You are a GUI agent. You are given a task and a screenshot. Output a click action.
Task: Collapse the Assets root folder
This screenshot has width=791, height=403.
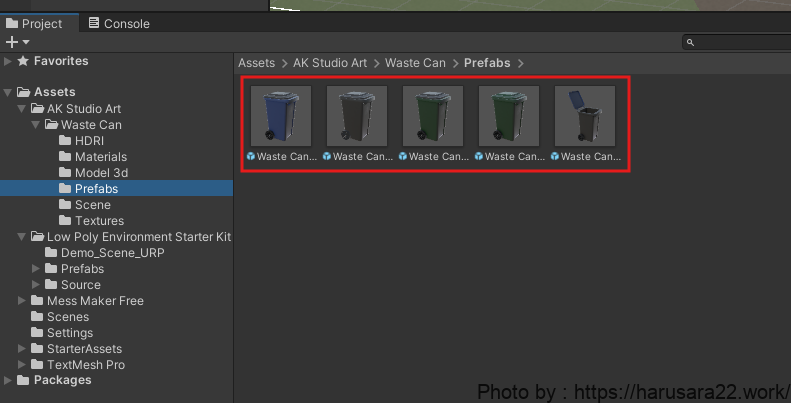(x=9, y=93)
